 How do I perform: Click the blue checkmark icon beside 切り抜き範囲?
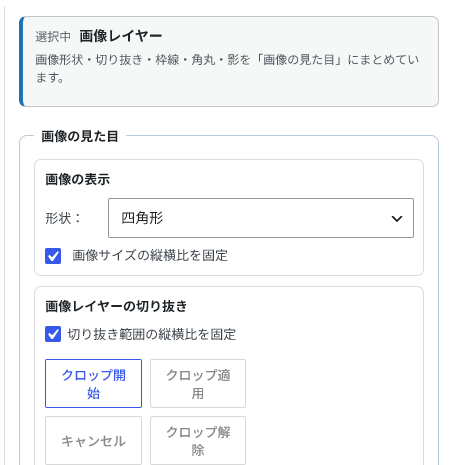tap(53, 334)
